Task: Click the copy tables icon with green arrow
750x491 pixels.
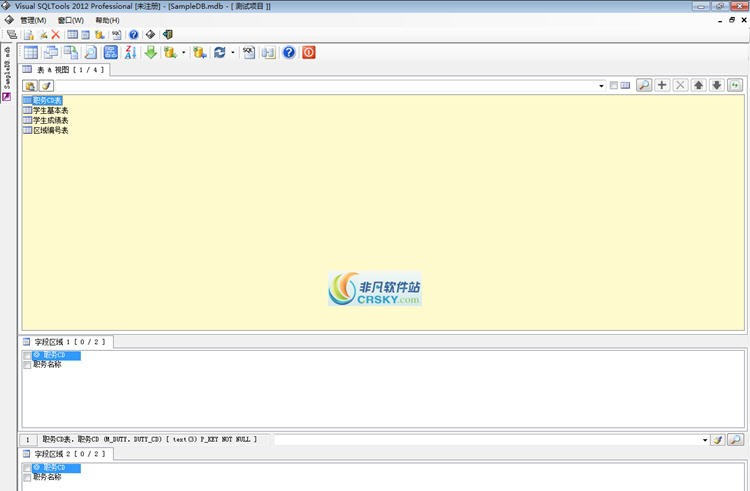Action: click(71, 53)
